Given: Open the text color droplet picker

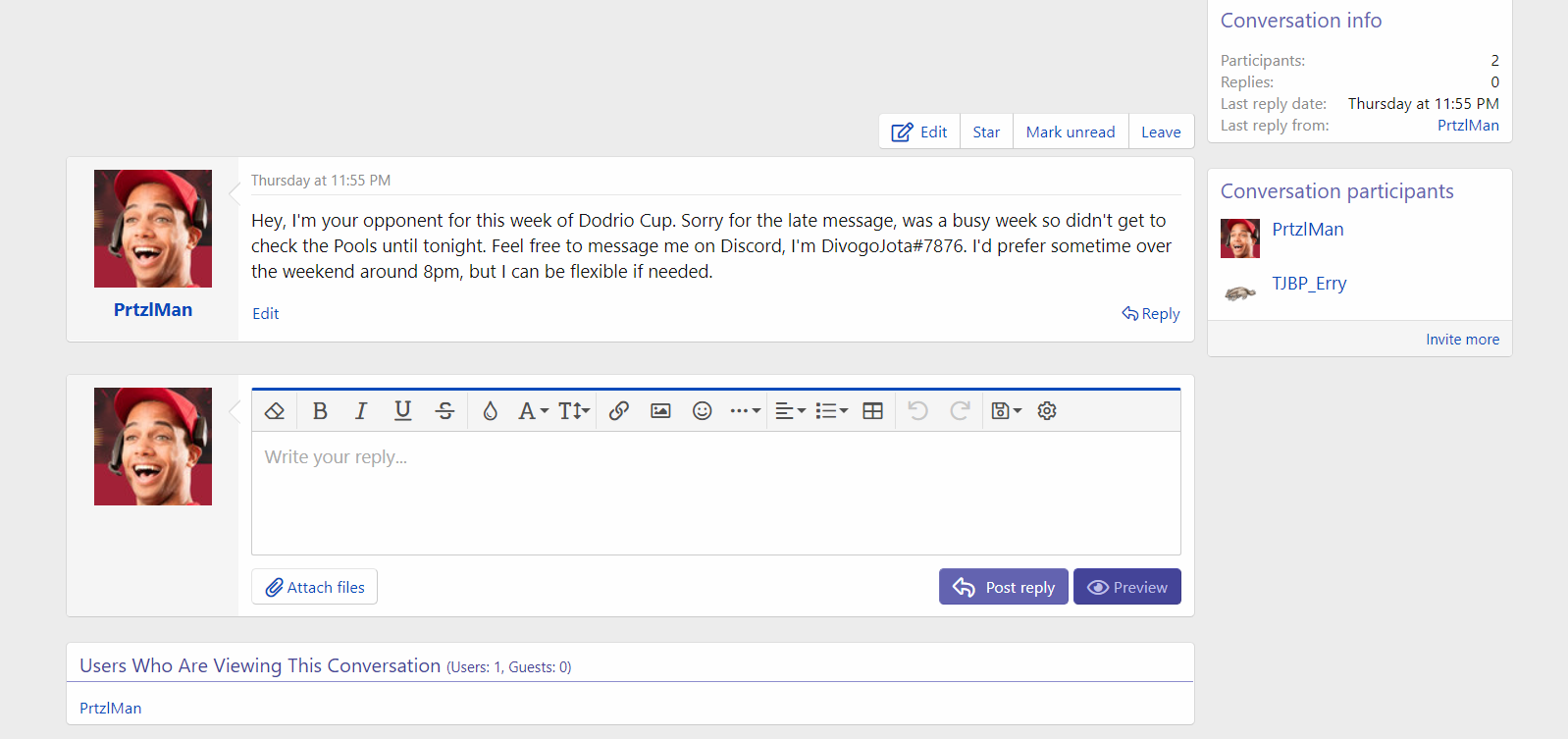Looking at the screenshot, I should (490, 411).
